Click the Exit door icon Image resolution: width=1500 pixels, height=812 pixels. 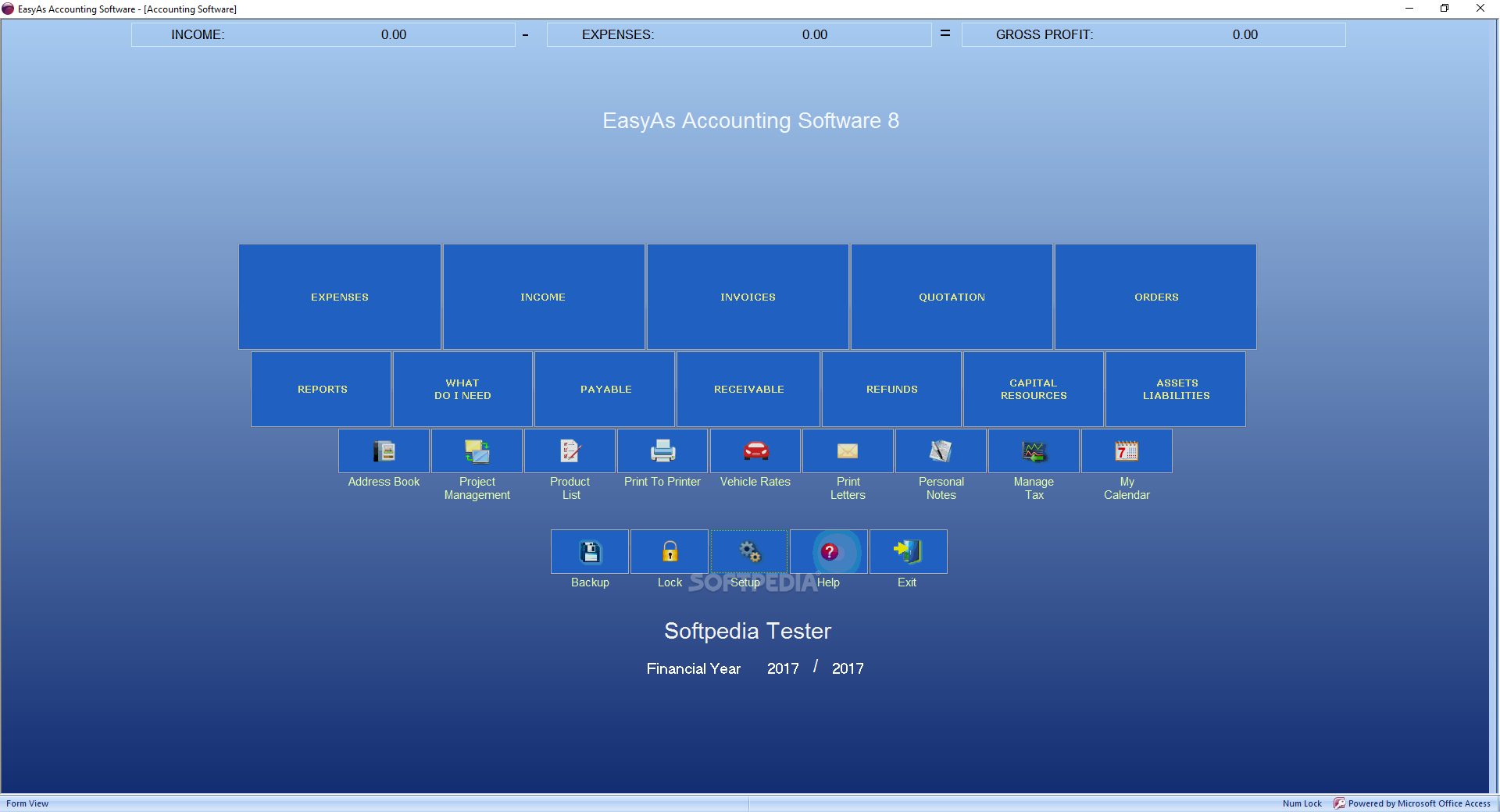point(908,551)
